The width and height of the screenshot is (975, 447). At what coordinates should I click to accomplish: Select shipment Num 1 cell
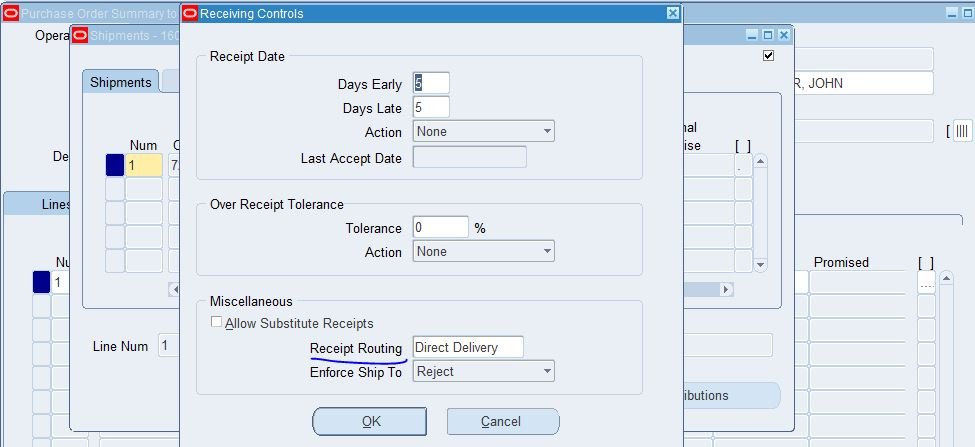tap(144, 165)
